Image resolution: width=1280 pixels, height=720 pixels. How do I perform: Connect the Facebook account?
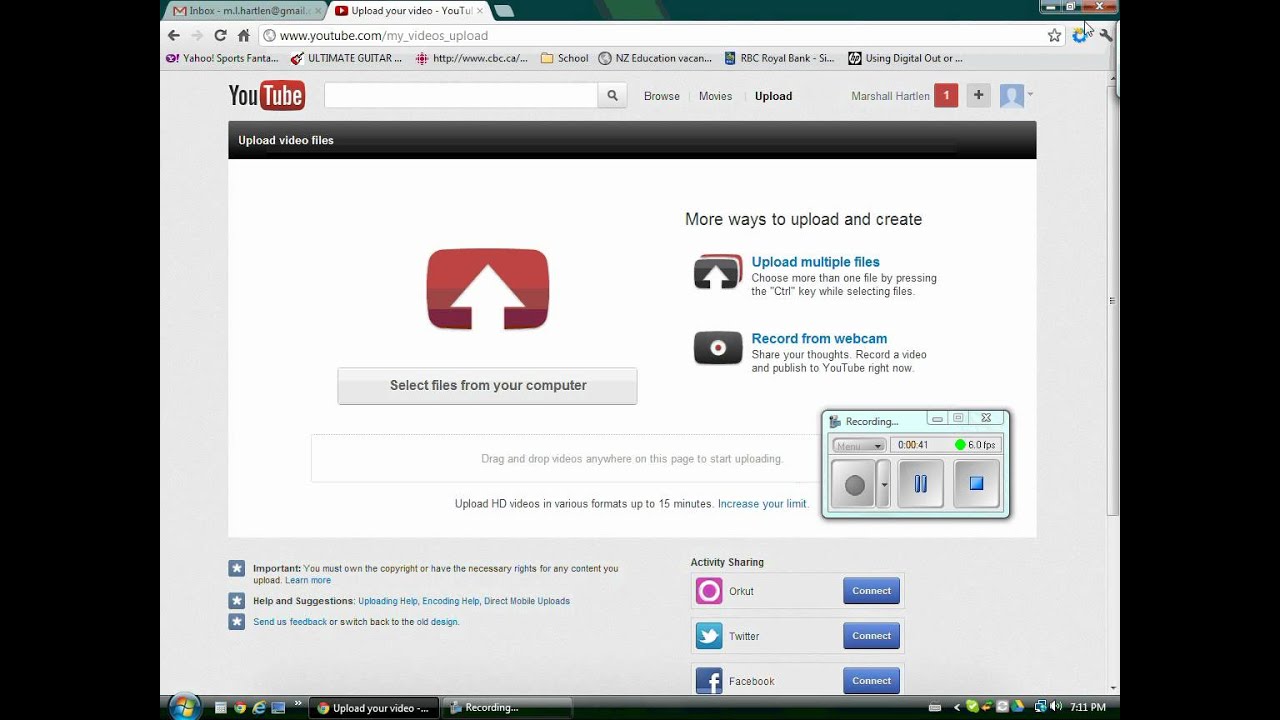pyautogui.click(x=871, y=681)
